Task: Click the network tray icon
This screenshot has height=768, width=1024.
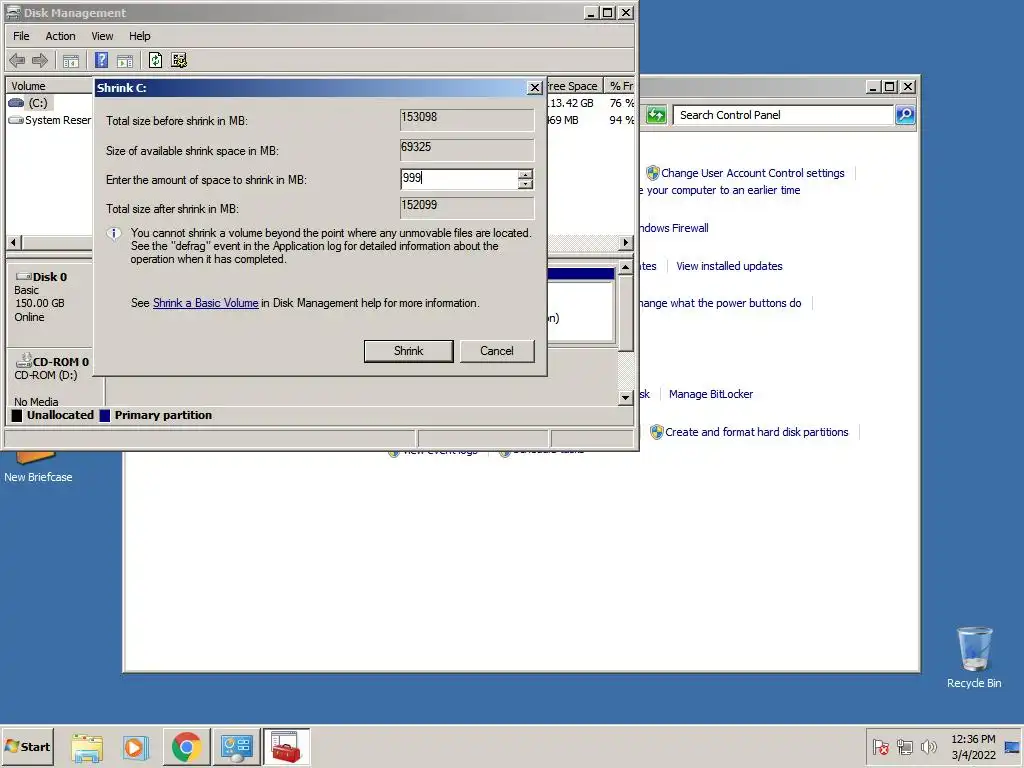Action: click(x=904, y=746)
